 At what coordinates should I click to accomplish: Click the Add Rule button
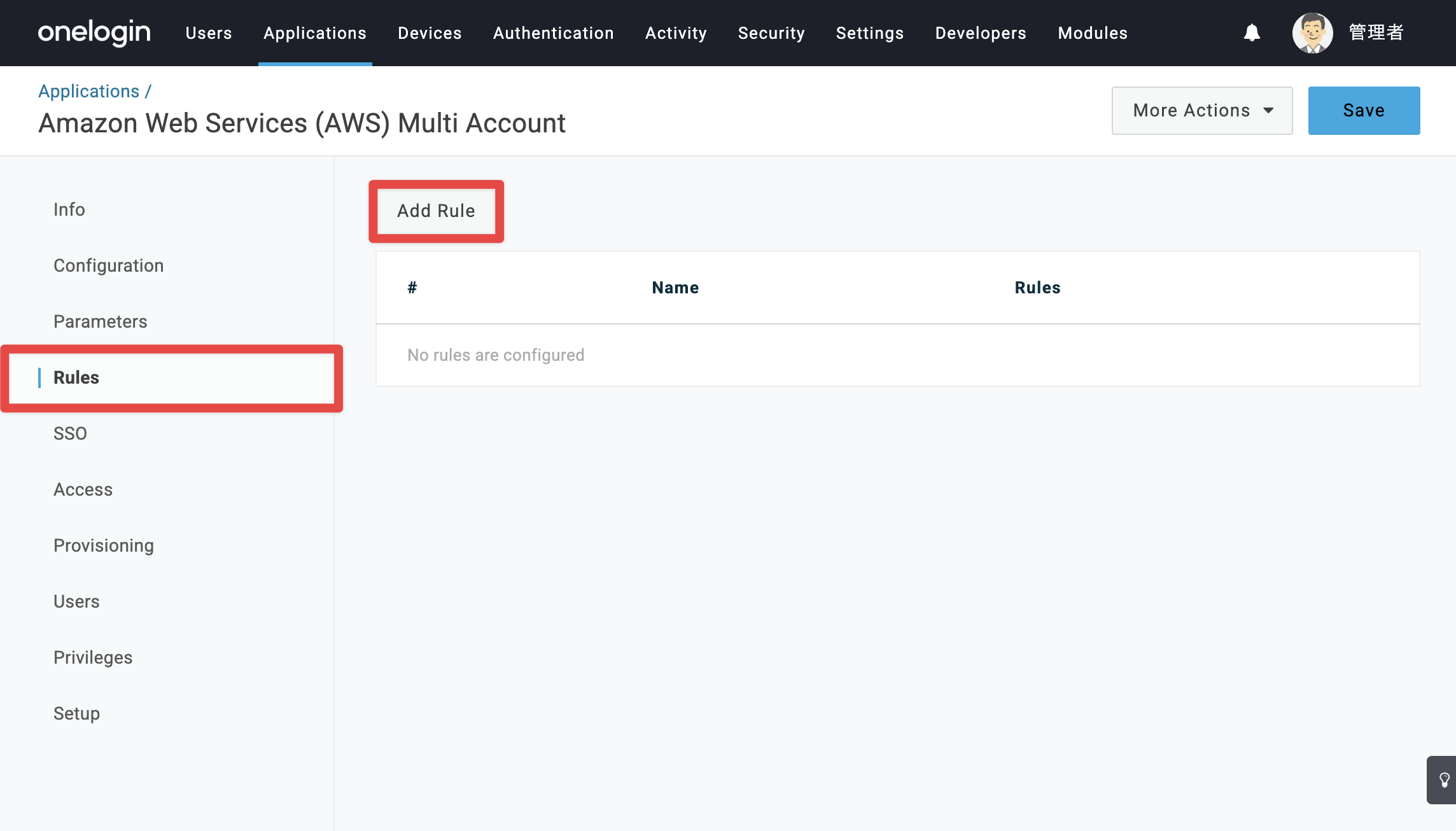pyautogui.click(x=436, y=211)
